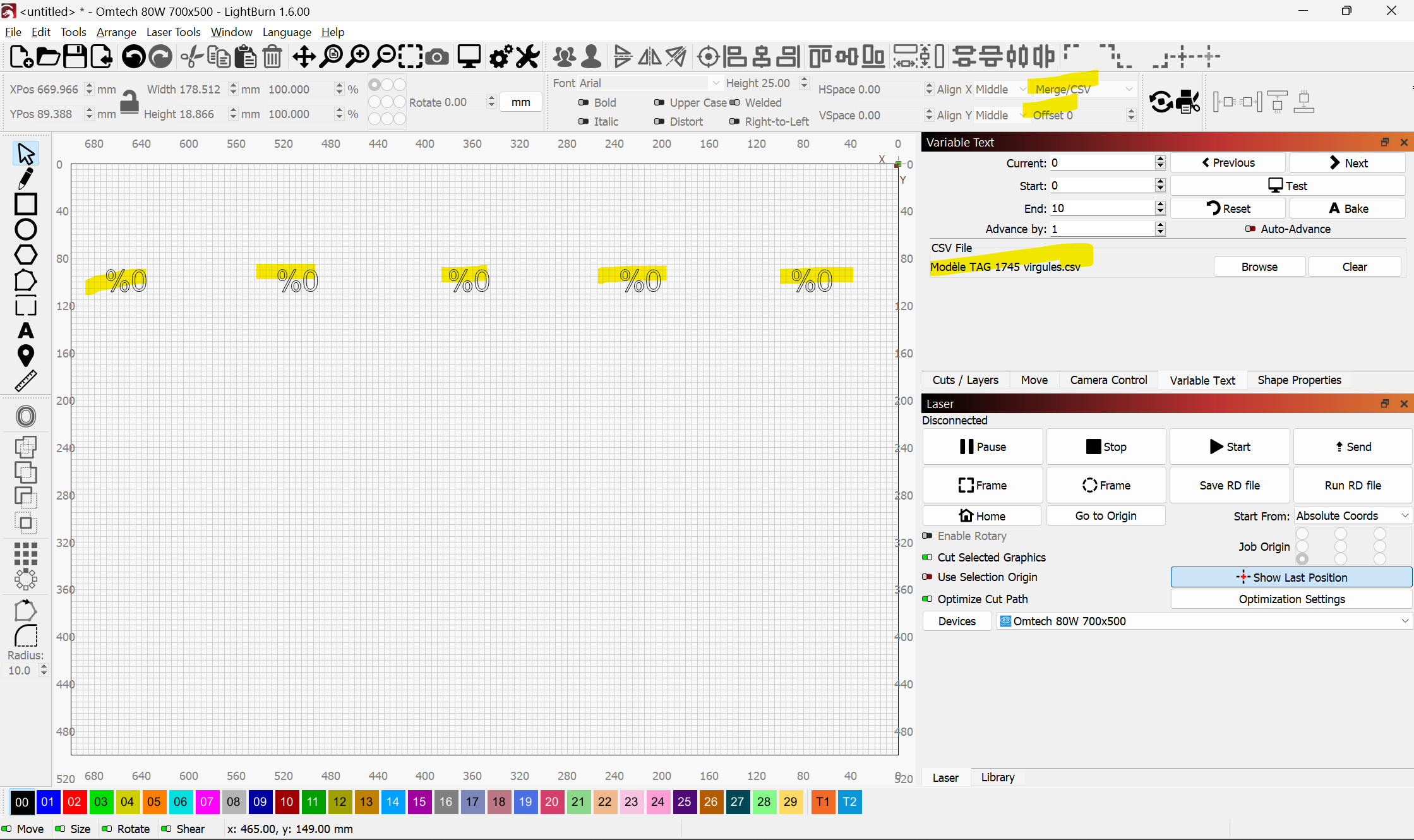Enable the Auto-Advance toggle

[x=1250, y=229]
